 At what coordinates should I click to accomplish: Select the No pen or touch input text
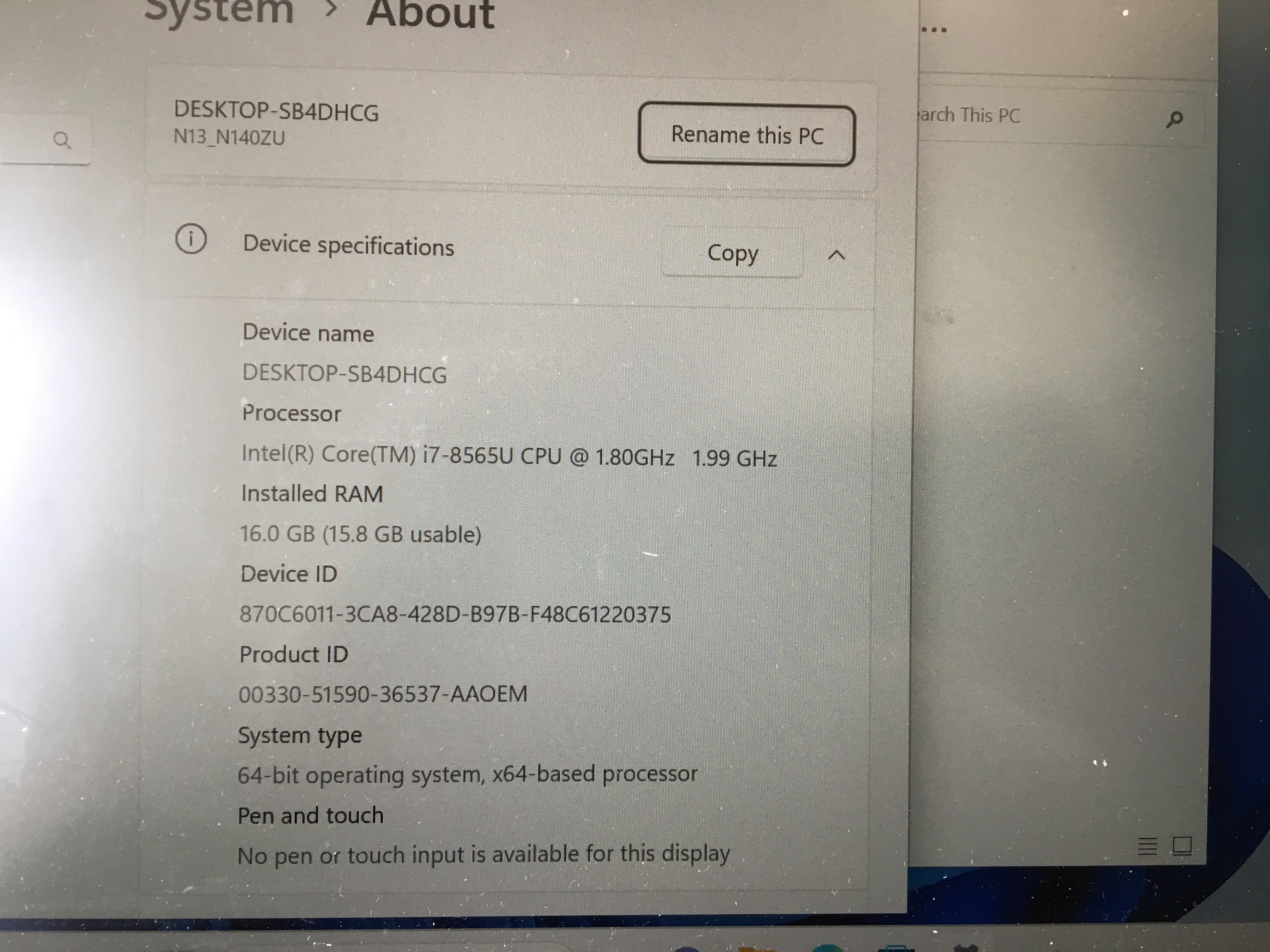pyautogui.click(x=484, y=855)
